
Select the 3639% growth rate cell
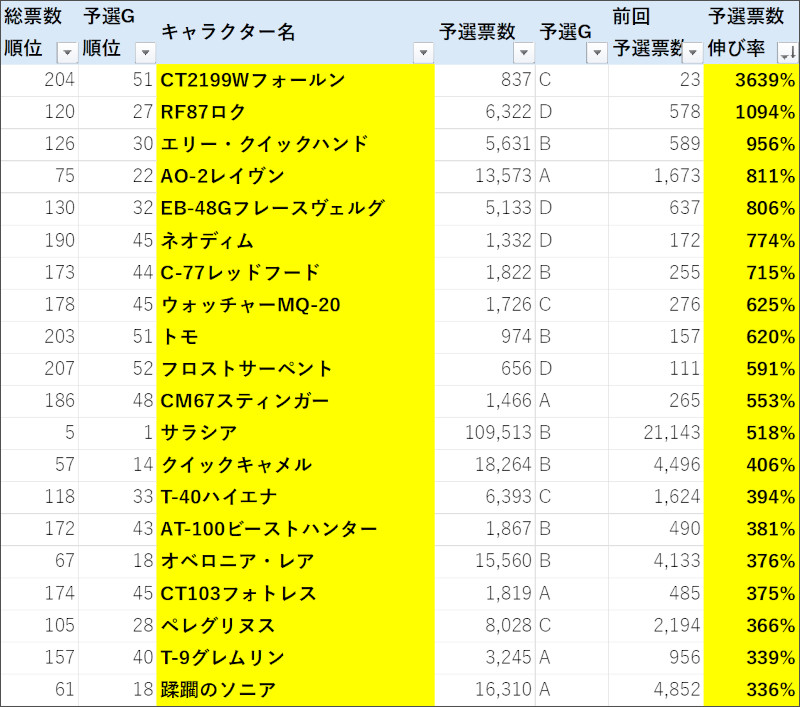coord(751,80)
